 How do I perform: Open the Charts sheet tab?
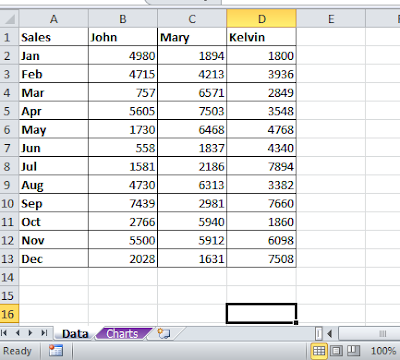(122, 334)
